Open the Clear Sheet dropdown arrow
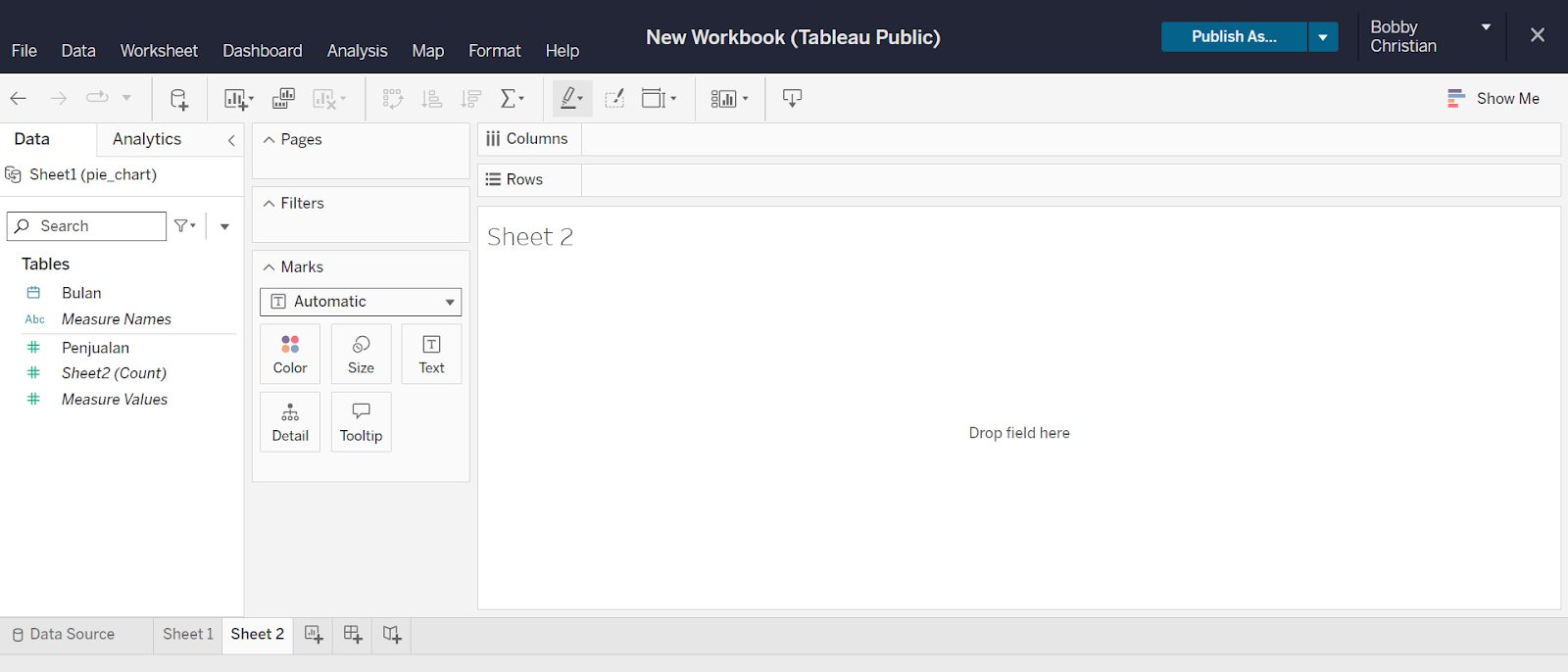This screenshot has width=1568, height=672. pos(343,99)
